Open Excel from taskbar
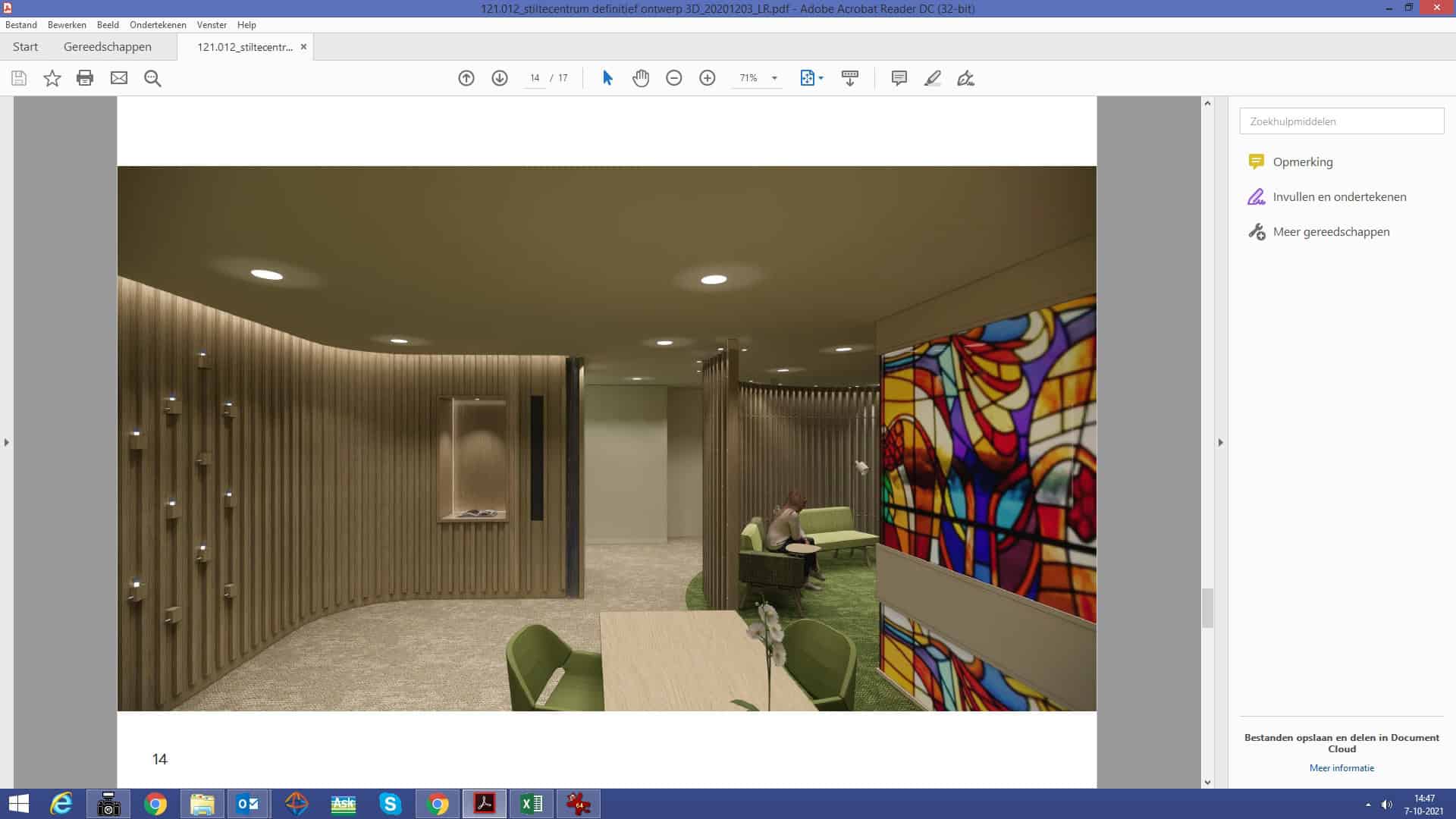 [532, 804]
